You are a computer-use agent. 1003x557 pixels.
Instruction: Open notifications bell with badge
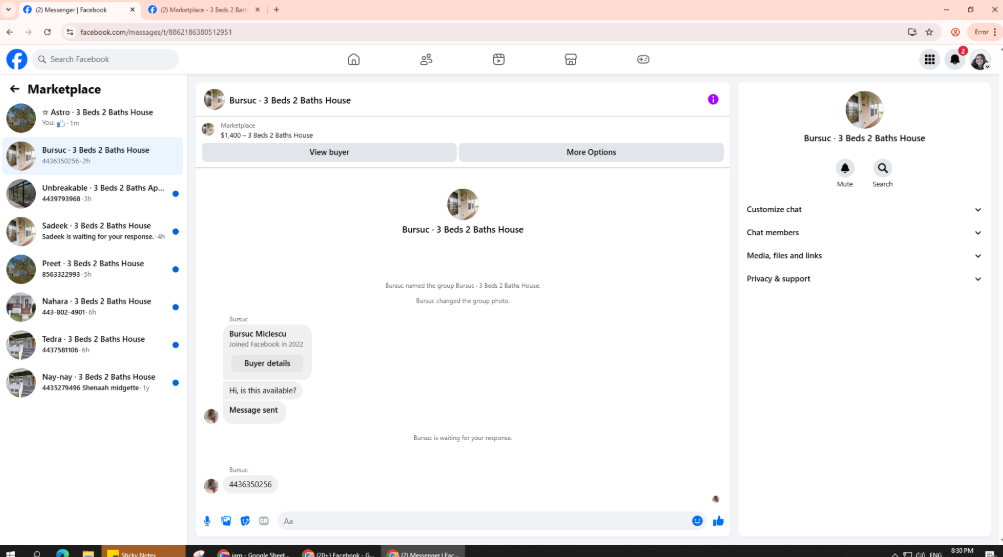click(x=955, y=59)
